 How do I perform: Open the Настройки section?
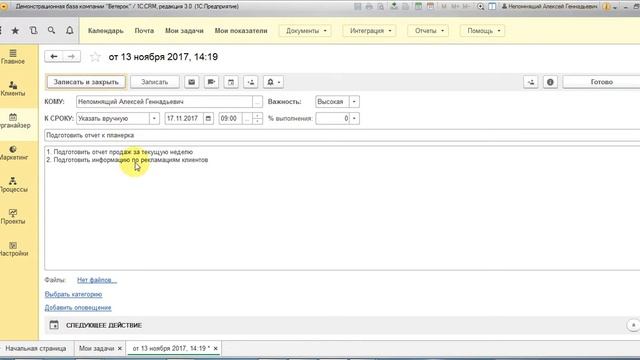(x=13, y=249)
